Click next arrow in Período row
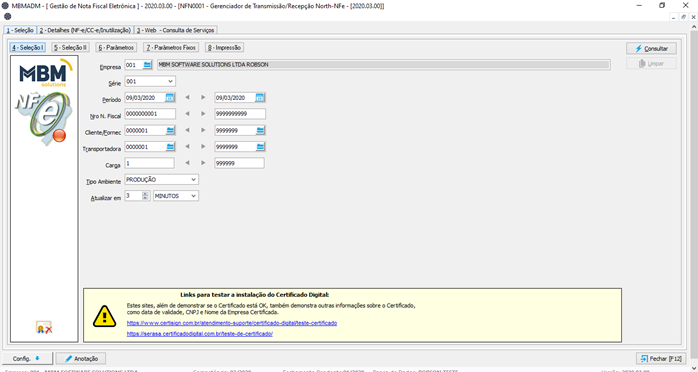The height and width of the screenshot is (372, 698). (203, 97)
